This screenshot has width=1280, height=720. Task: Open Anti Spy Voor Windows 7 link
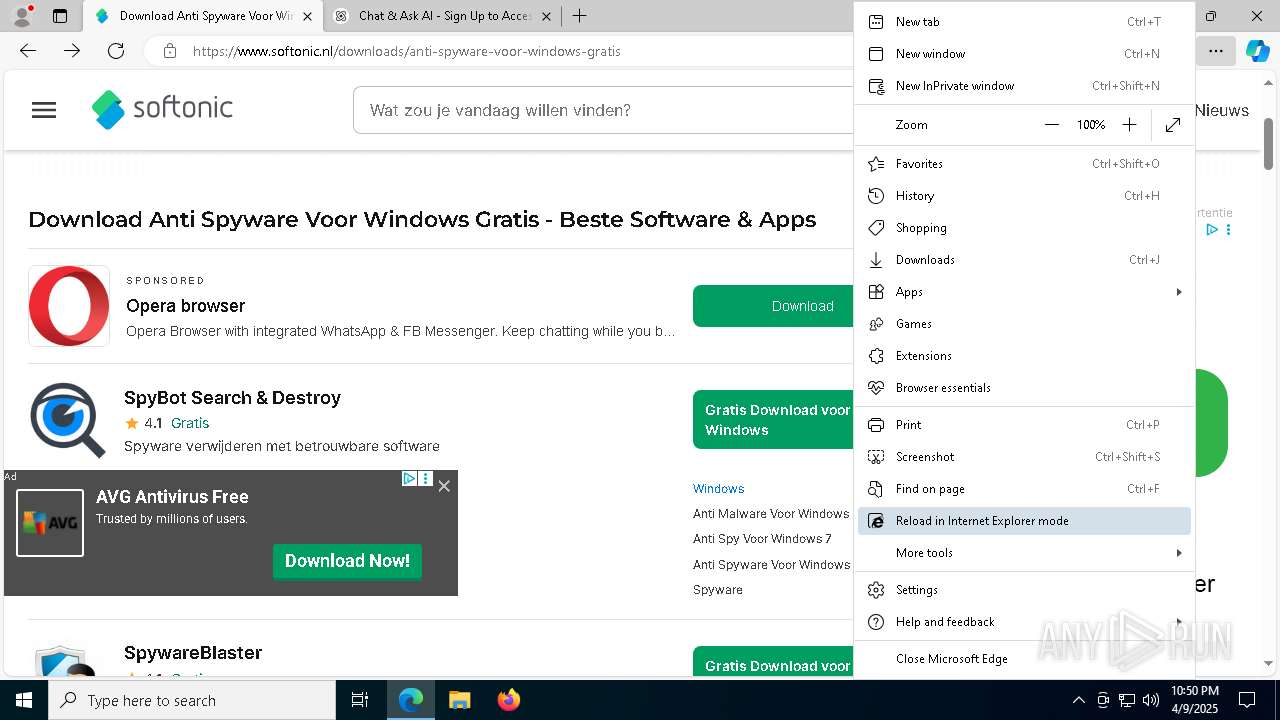tap(762, 539)
